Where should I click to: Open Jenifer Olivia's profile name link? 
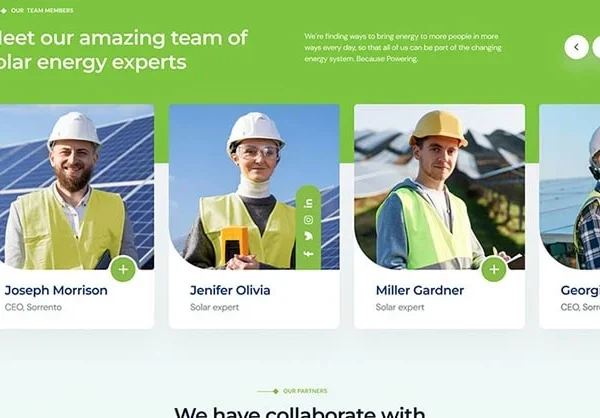pyautogui.click(x=230, y=291)
